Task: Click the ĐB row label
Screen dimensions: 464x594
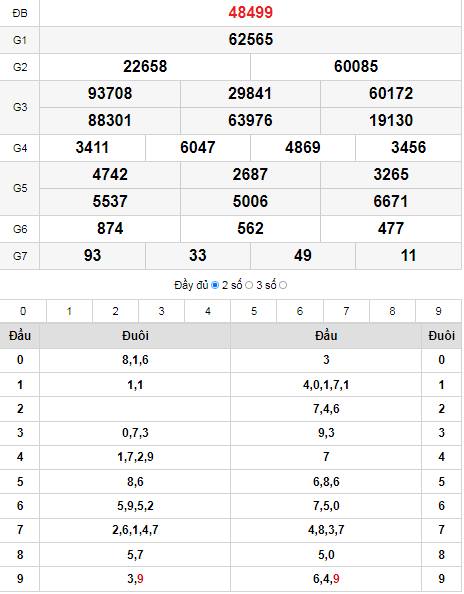Action: 20,13
